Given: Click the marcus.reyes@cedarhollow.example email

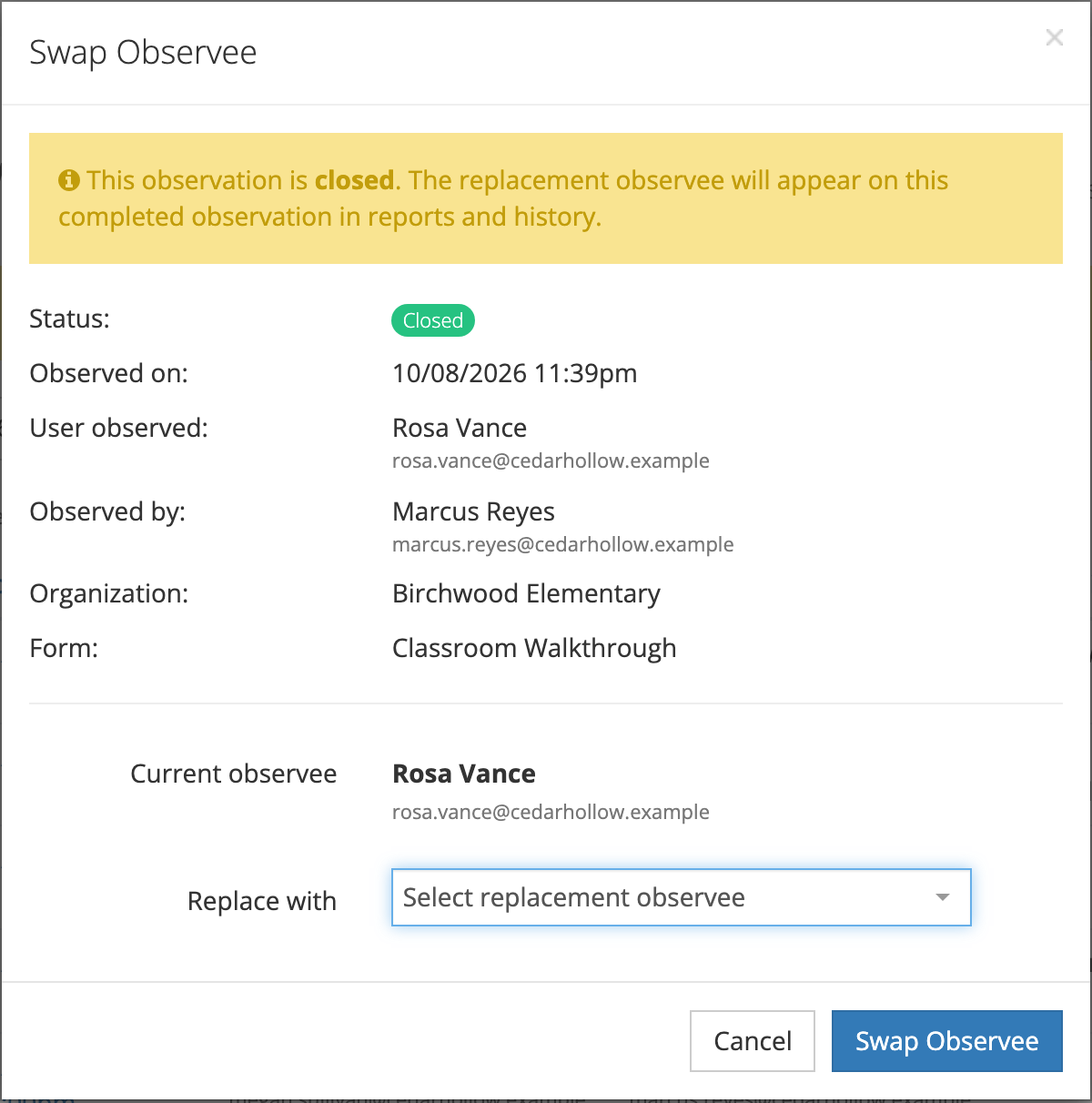Looking at the screenshot, I should [x=563, y=544].
